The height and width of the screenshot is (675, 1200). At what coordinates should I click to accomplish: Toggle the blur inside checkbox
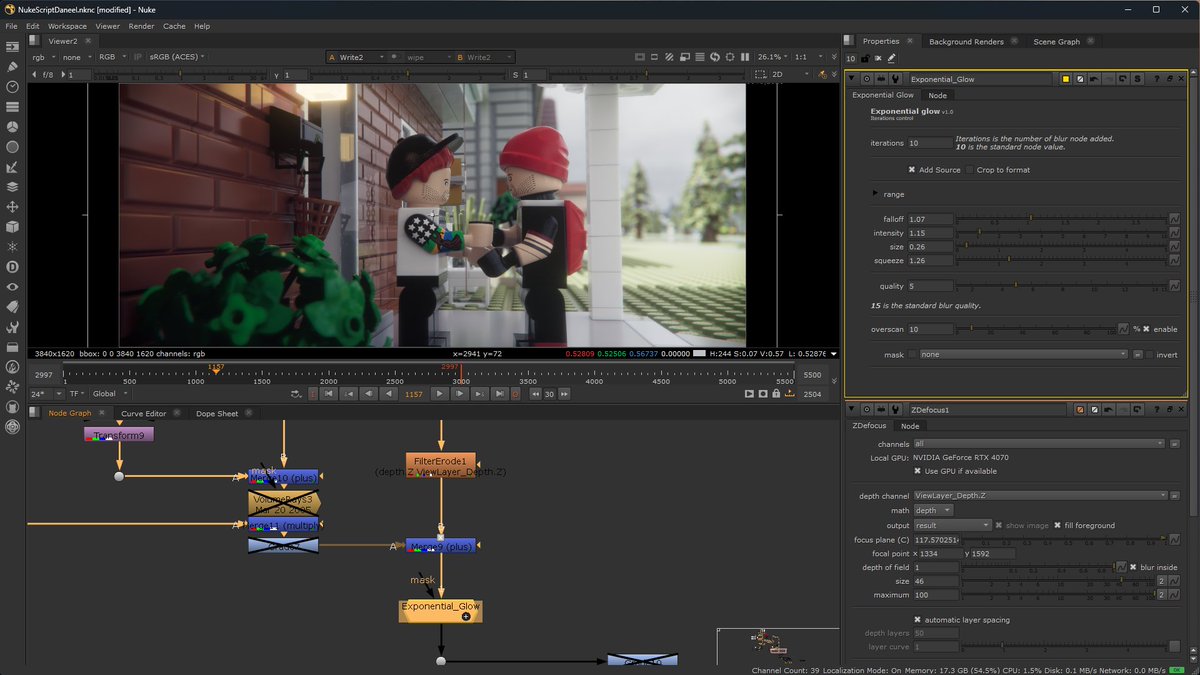point(1132,567)
